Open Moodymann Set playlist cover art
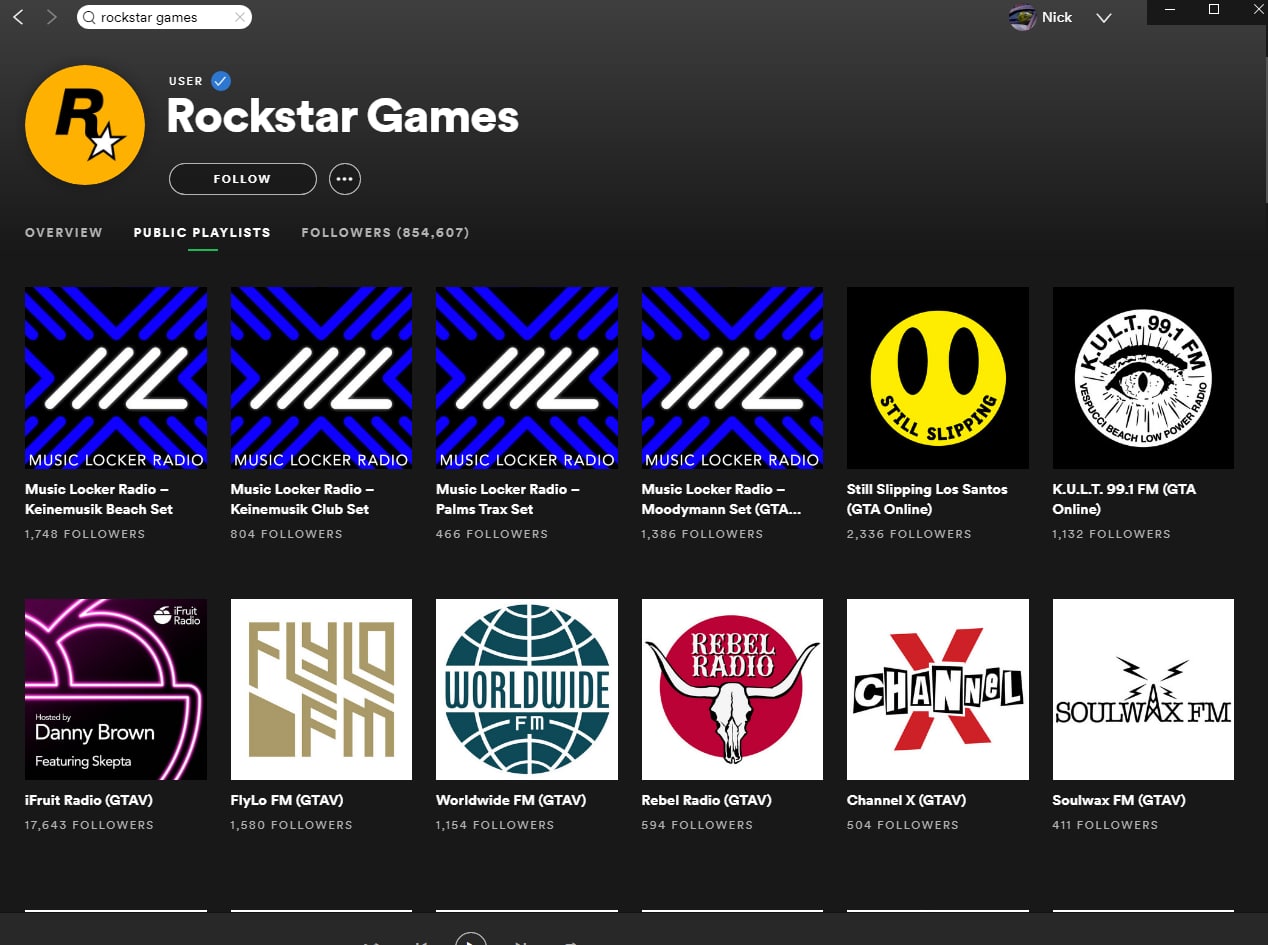 (732, 378)
